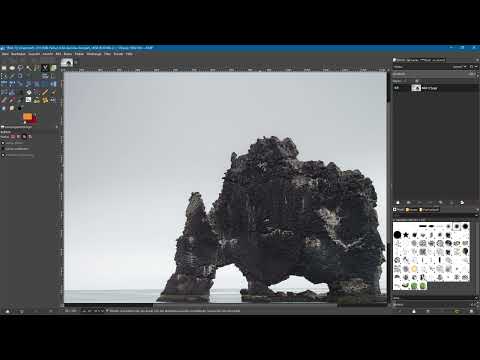Viewport: 480px width, 360px height.
Task: Open the Ebene menu
Action: 68,54
